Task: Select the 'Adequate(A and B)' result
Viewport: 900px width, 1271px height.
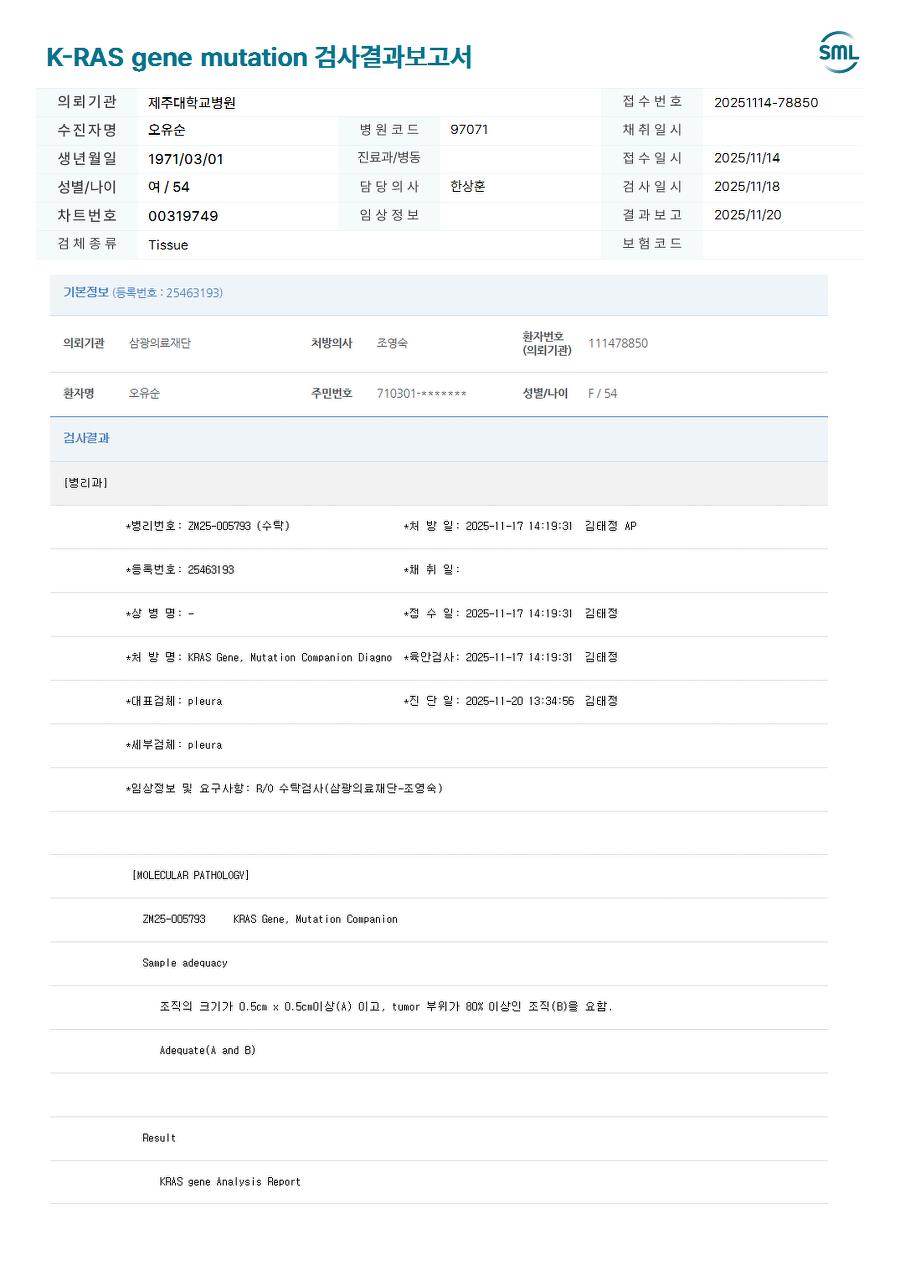Action: tap(207, 1051)
